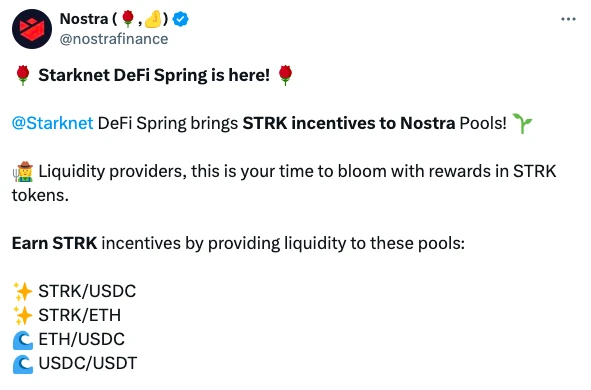Image resolution: width=591 pixels, height=390 pixels.
Task: Click the 'Starknet DeFi Spring is here!' headline
Action: (154, 75)
